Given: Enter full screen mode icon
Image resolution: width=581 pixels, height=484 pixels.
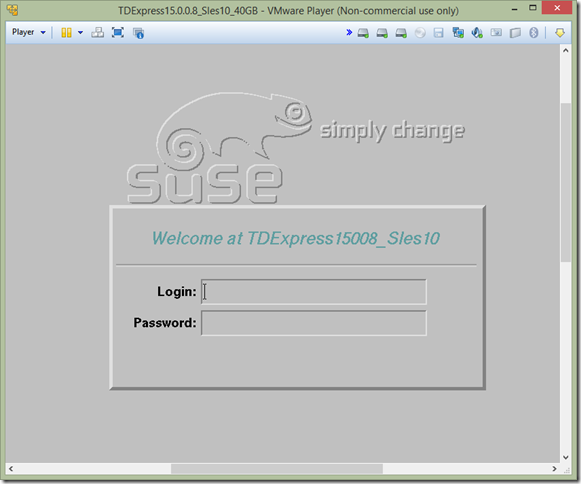Looking at the screenshot, I should click(x=118, y=33).
